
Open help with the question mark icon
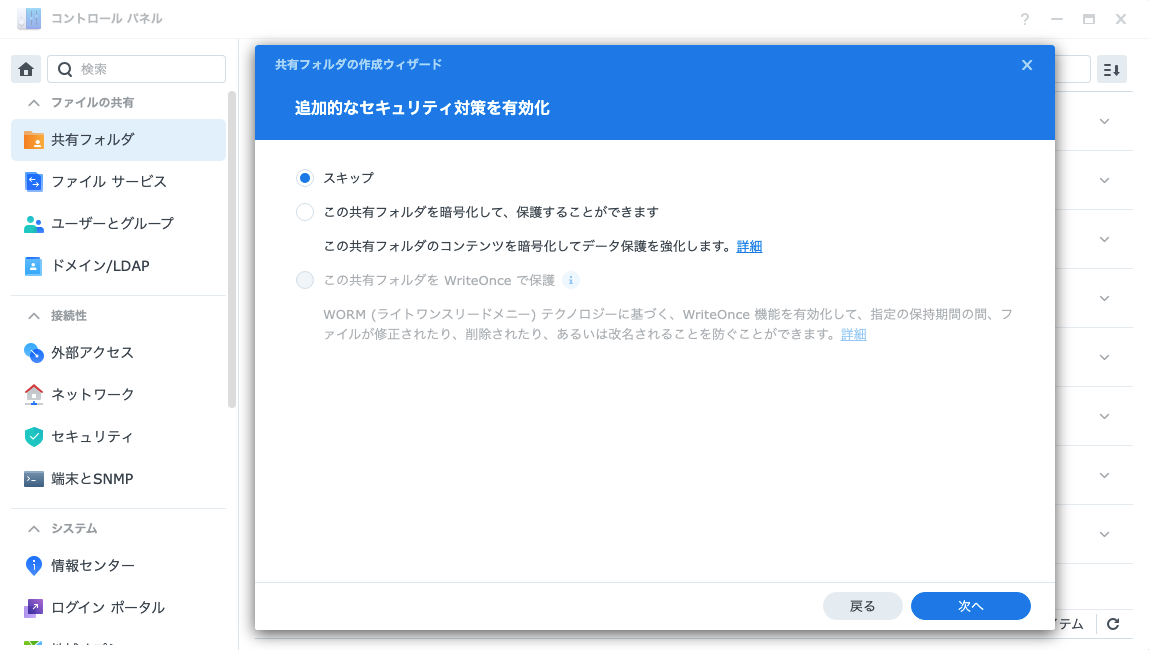pos(1024,19)
